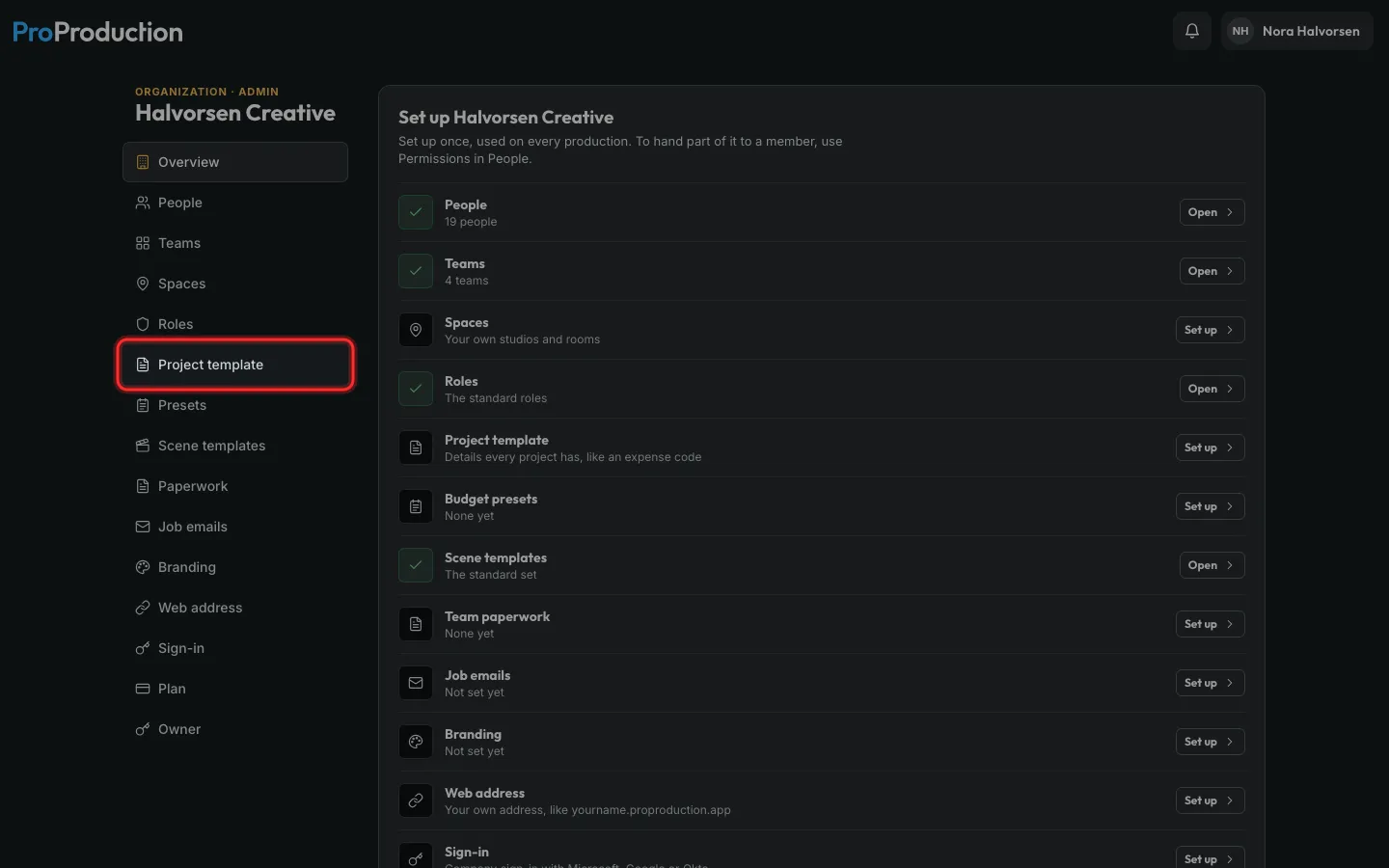Click Open button for the Teams row
The width and height of the screenshot is (1389, 868).
point(1212,271)
